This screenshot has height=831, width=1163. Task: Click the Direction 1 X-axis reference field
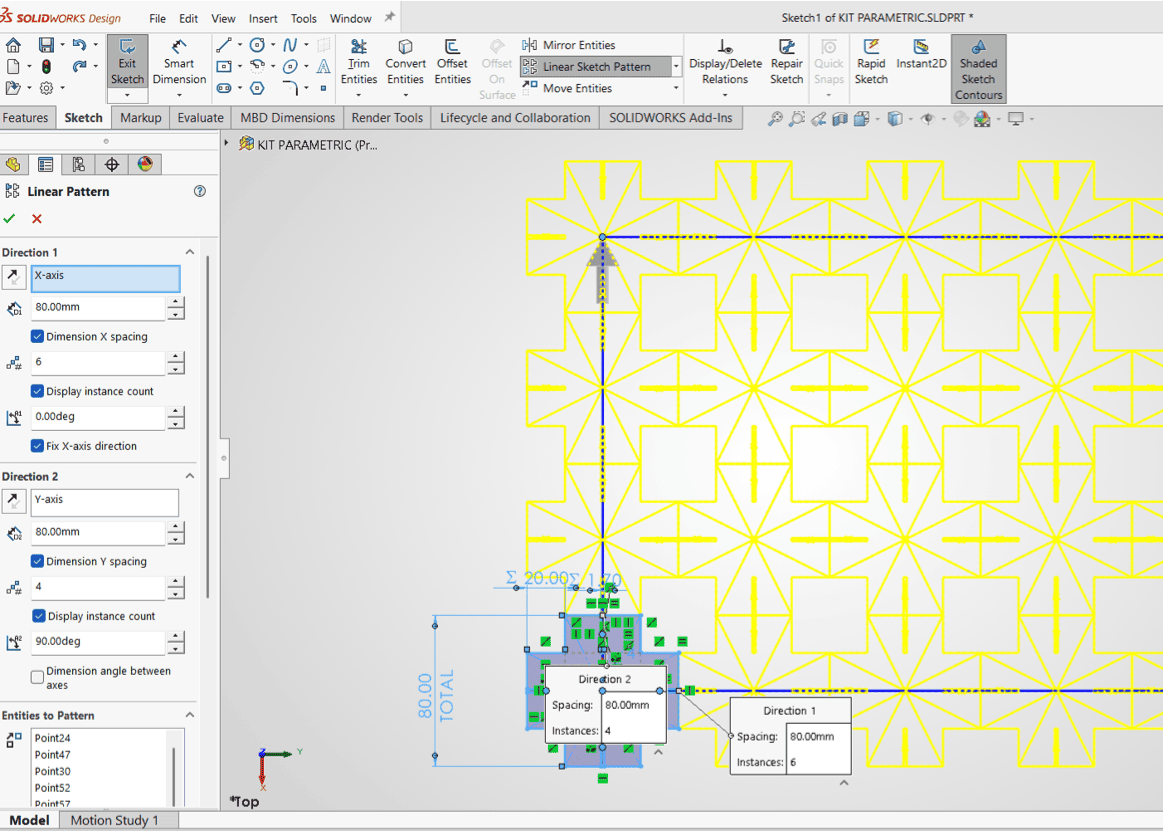(105, 278)
